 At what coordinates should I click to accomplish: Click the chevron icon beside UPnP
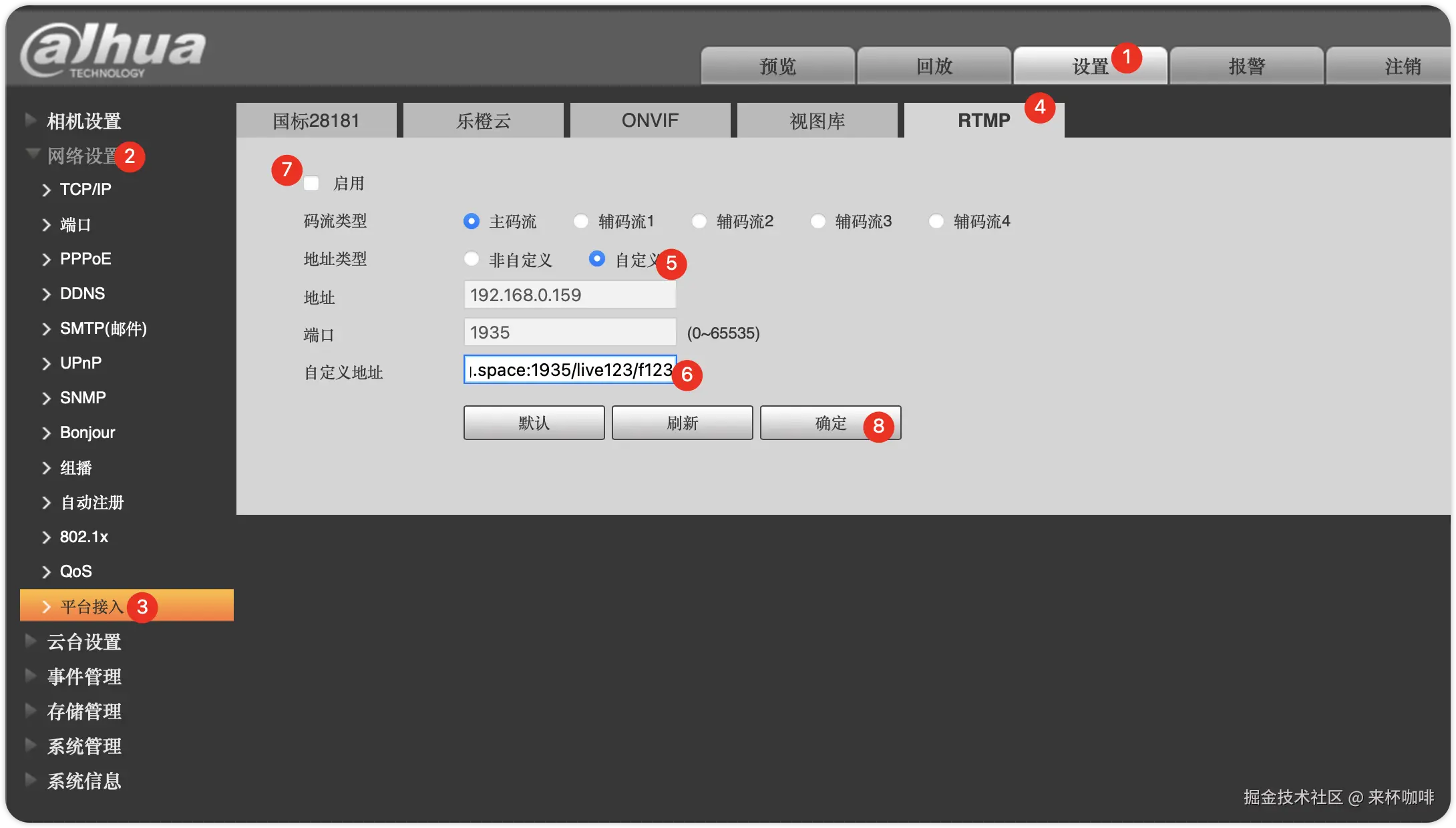[46, 364]
